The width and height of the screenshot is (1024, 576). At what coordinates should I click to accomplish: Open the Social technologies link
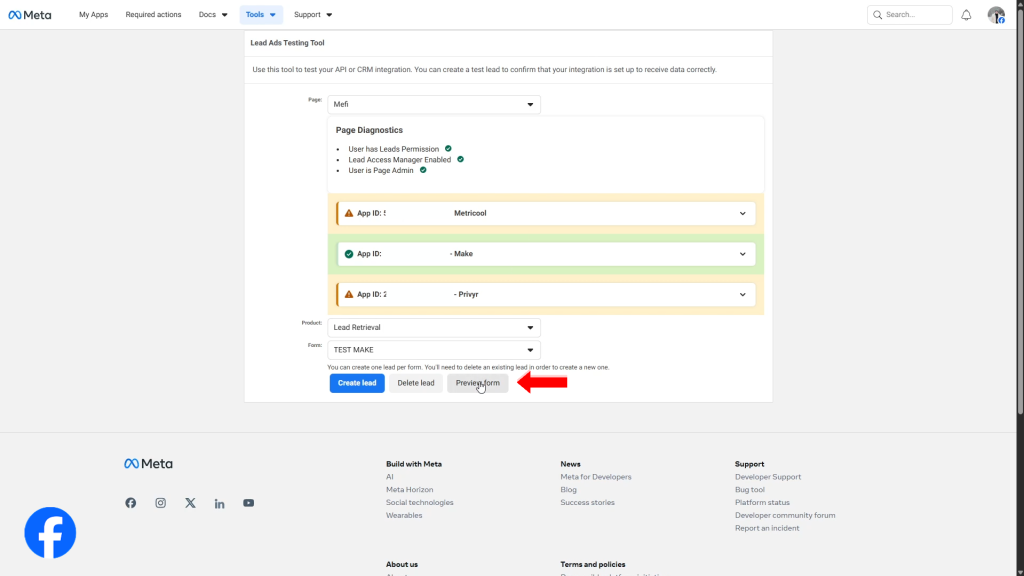tap(419, 502)
